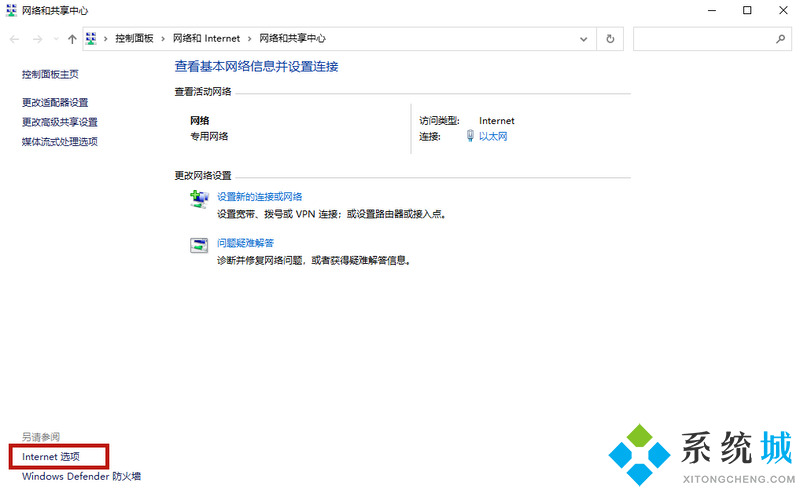Maximize the 网络和共享中心 window
The image size is (800, 497).
click(747, 10)
